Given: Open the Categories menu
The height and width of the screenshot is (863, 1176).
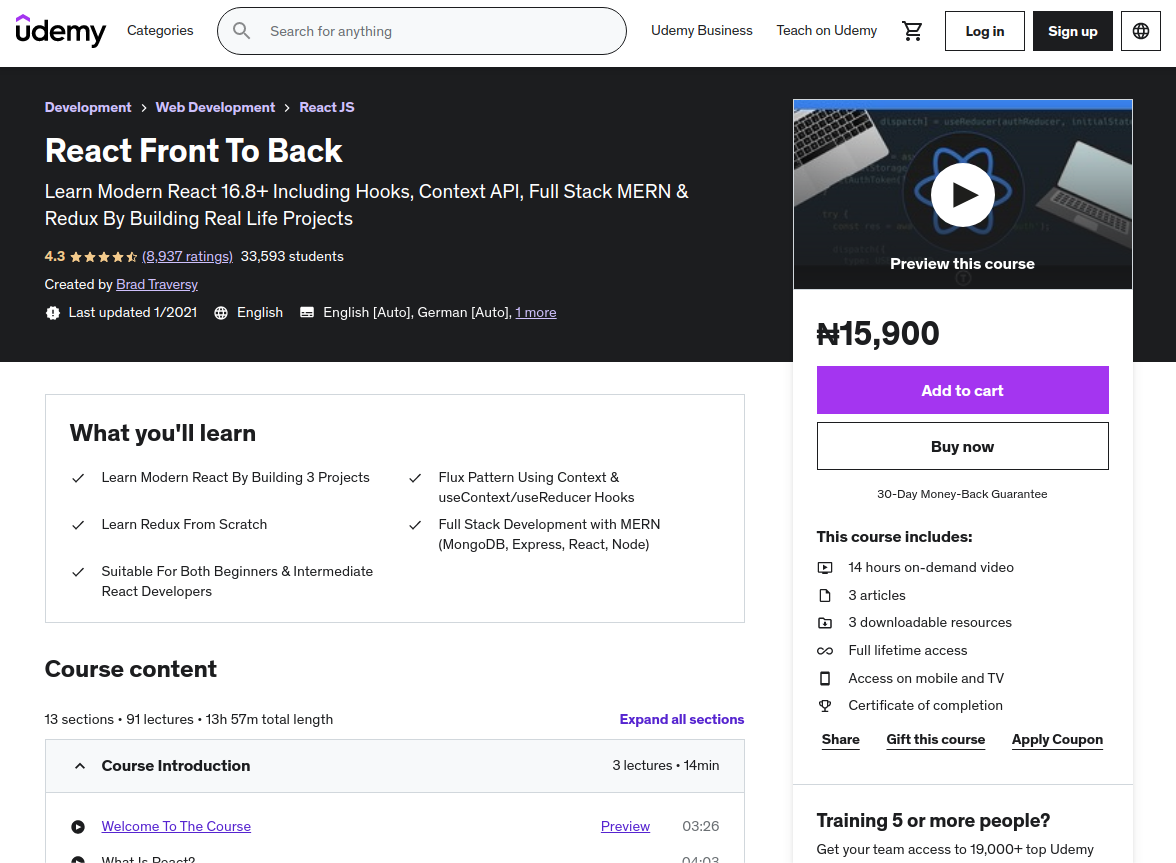Looking at the screenshot, I should point(160,31).
